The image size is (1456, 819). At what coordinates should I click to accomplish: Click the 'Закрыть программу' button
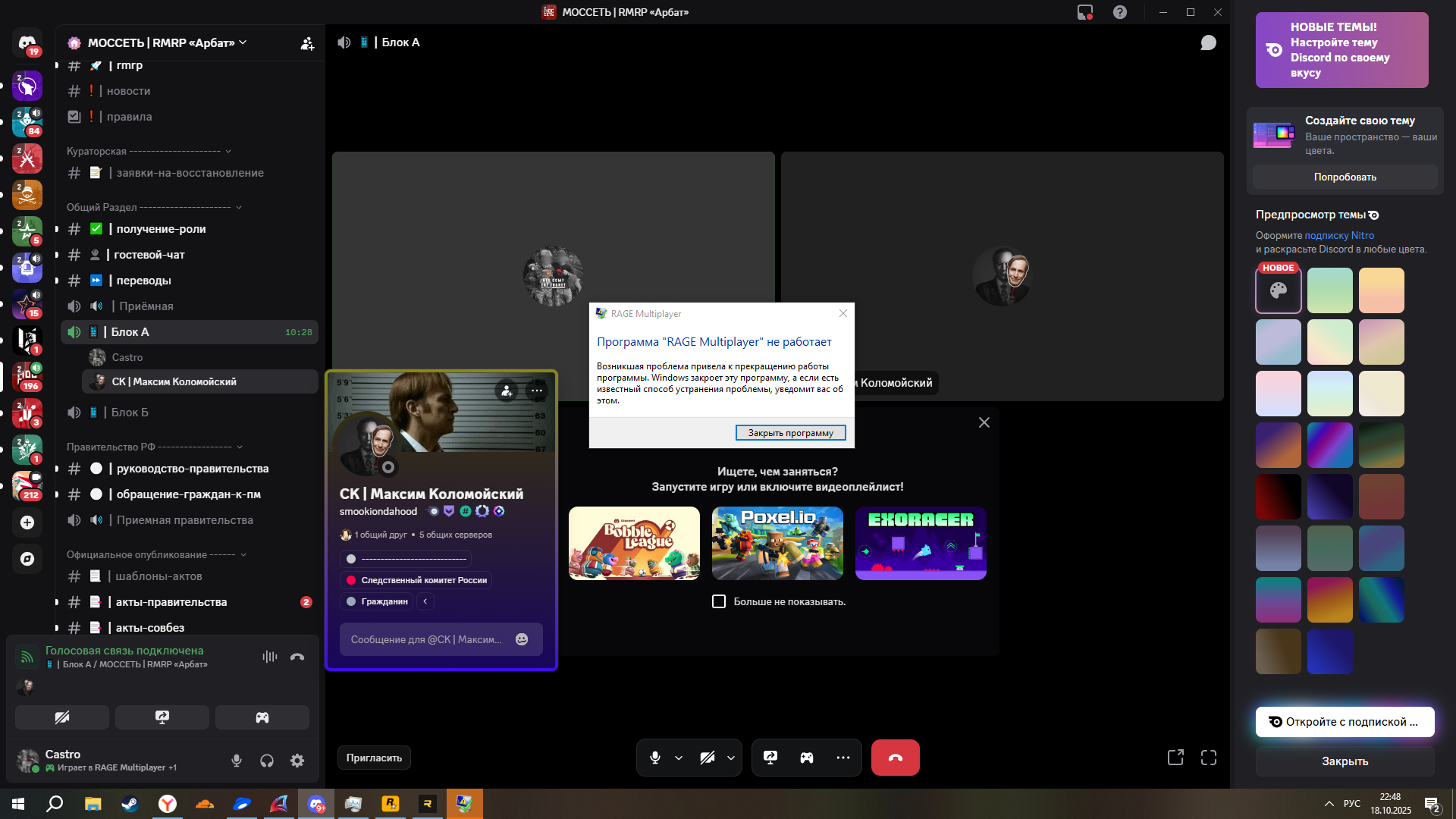(x=790, y=433)
